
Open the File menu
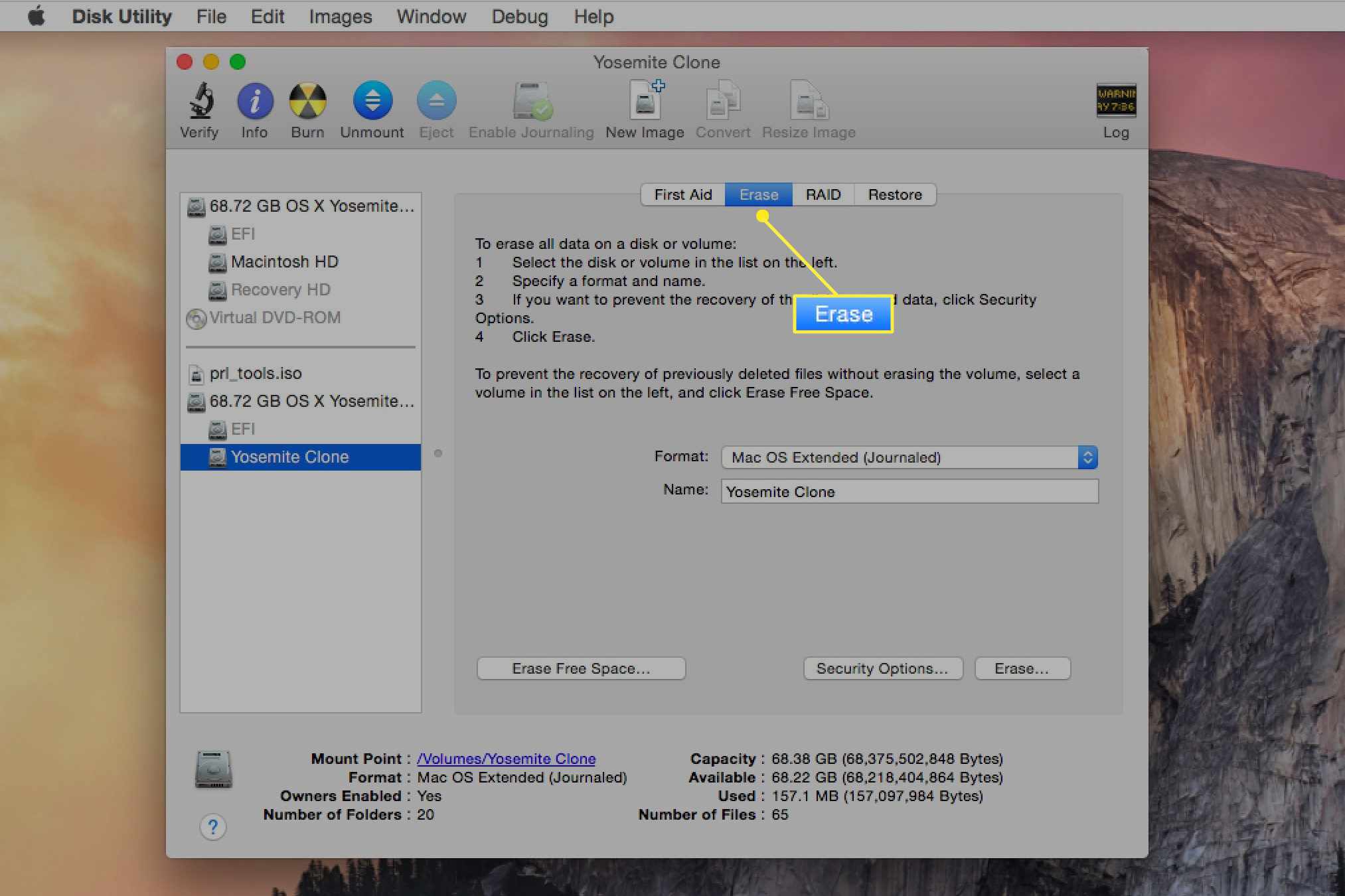tap(211, 16)
